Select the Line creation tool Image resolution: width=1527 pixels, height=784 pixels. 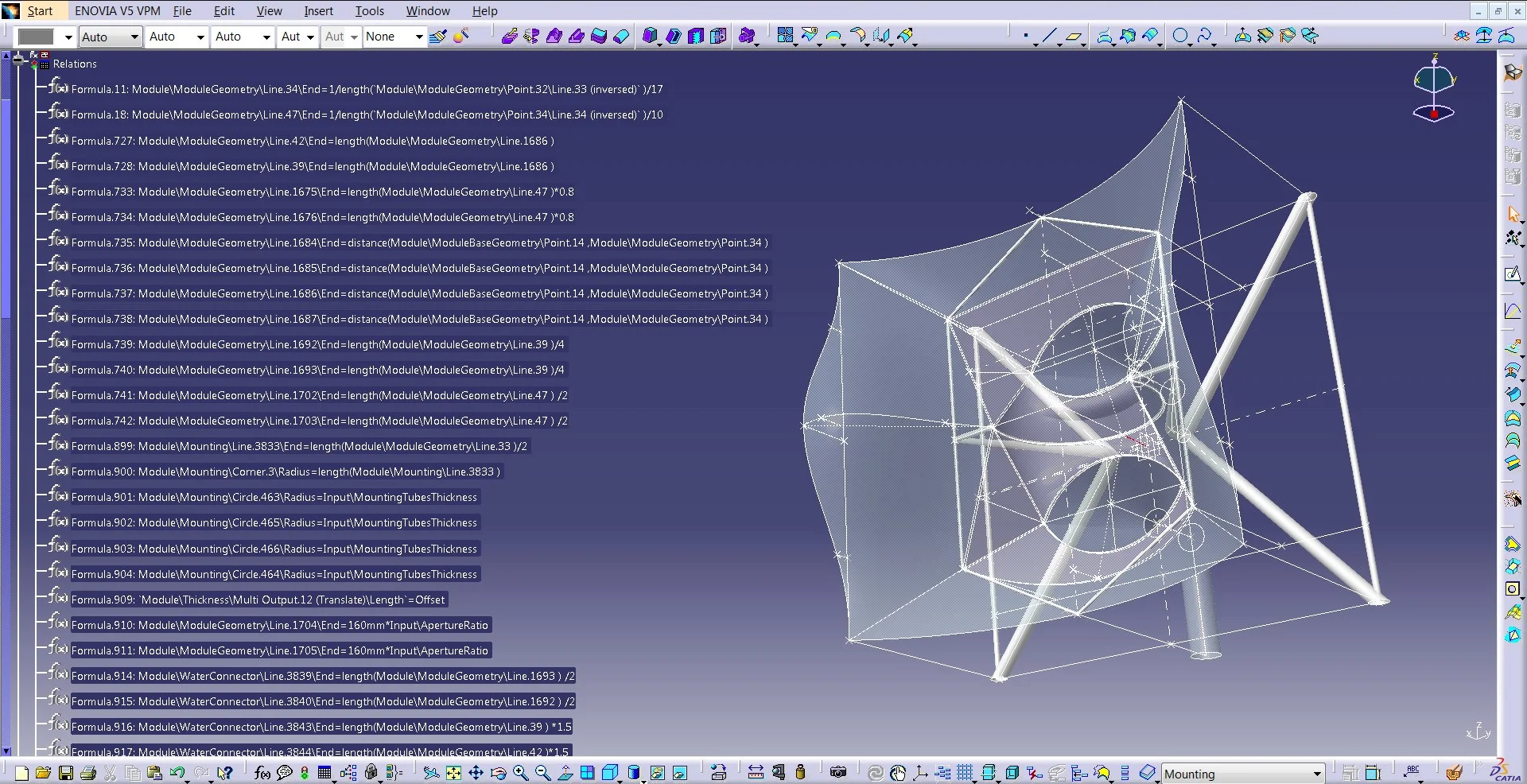point(1049,36)
